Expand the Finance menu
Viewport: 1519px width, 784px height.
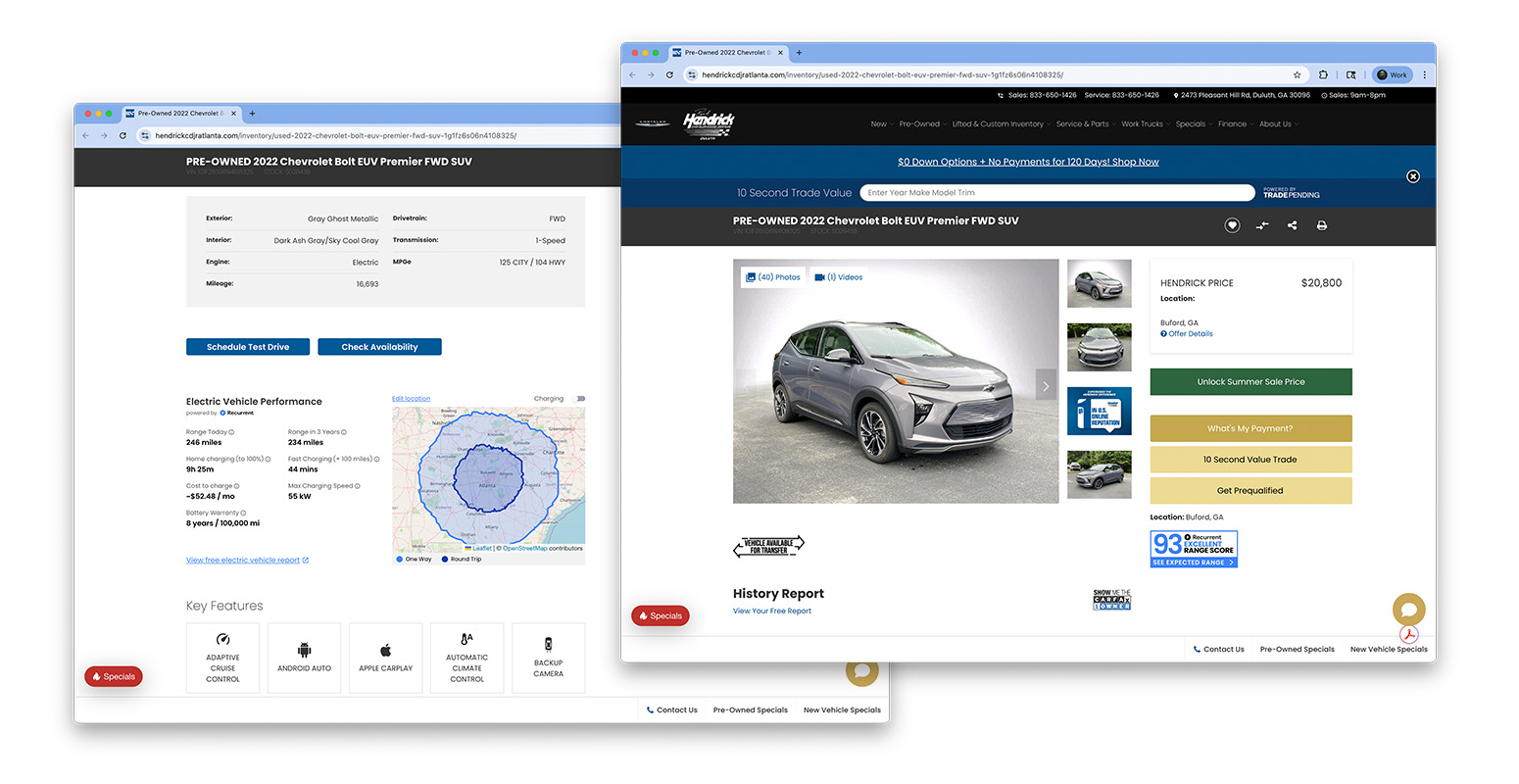click(x=1235, y=124)
